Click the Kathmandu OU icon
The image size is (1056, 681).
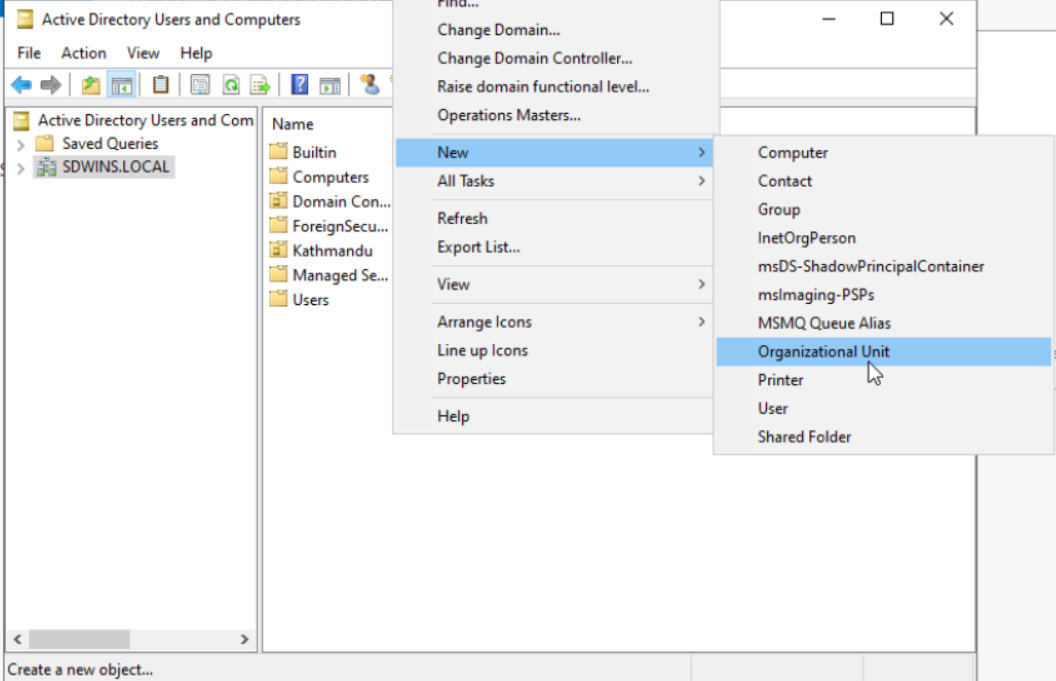point(278,250)
